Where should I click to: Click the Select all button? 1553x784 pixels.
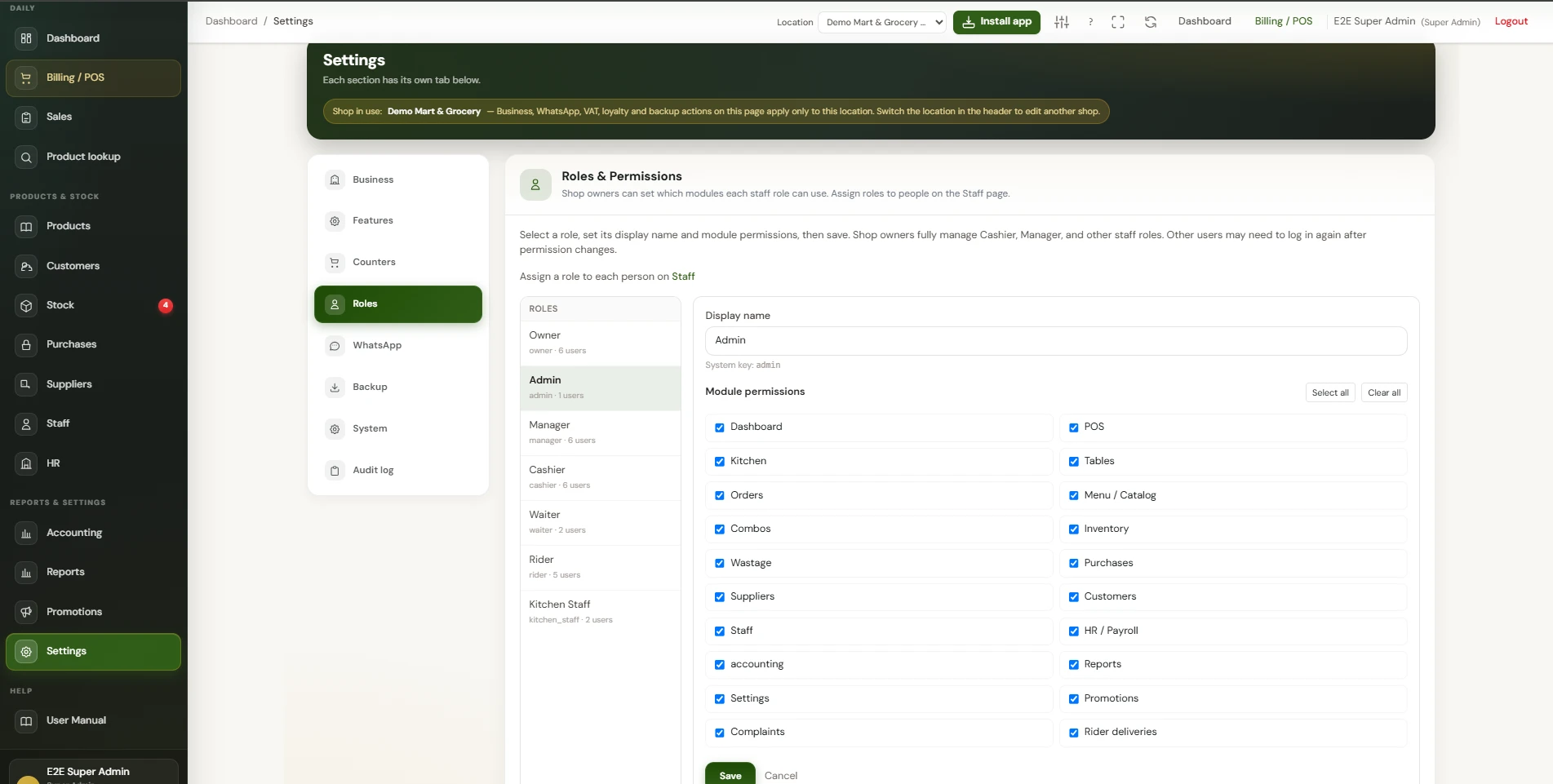[x=1330, y=392]
